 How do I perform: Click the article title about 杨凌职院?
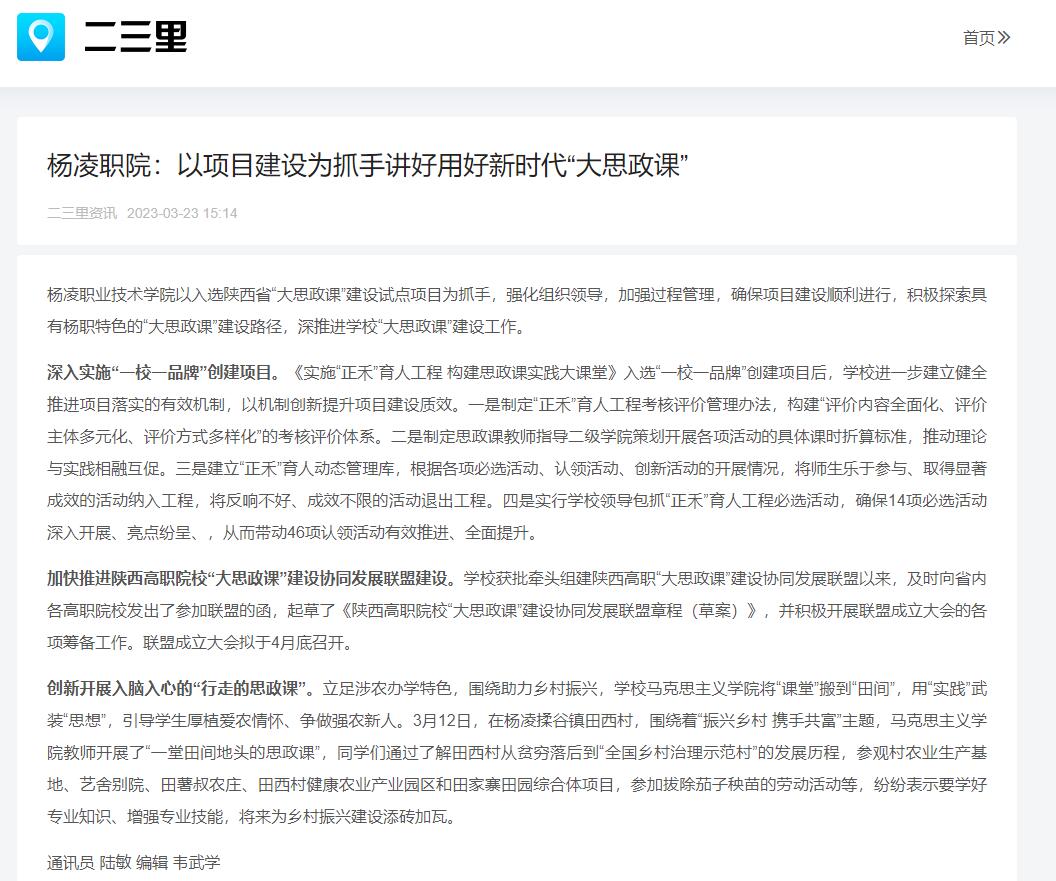click(369, 166)
